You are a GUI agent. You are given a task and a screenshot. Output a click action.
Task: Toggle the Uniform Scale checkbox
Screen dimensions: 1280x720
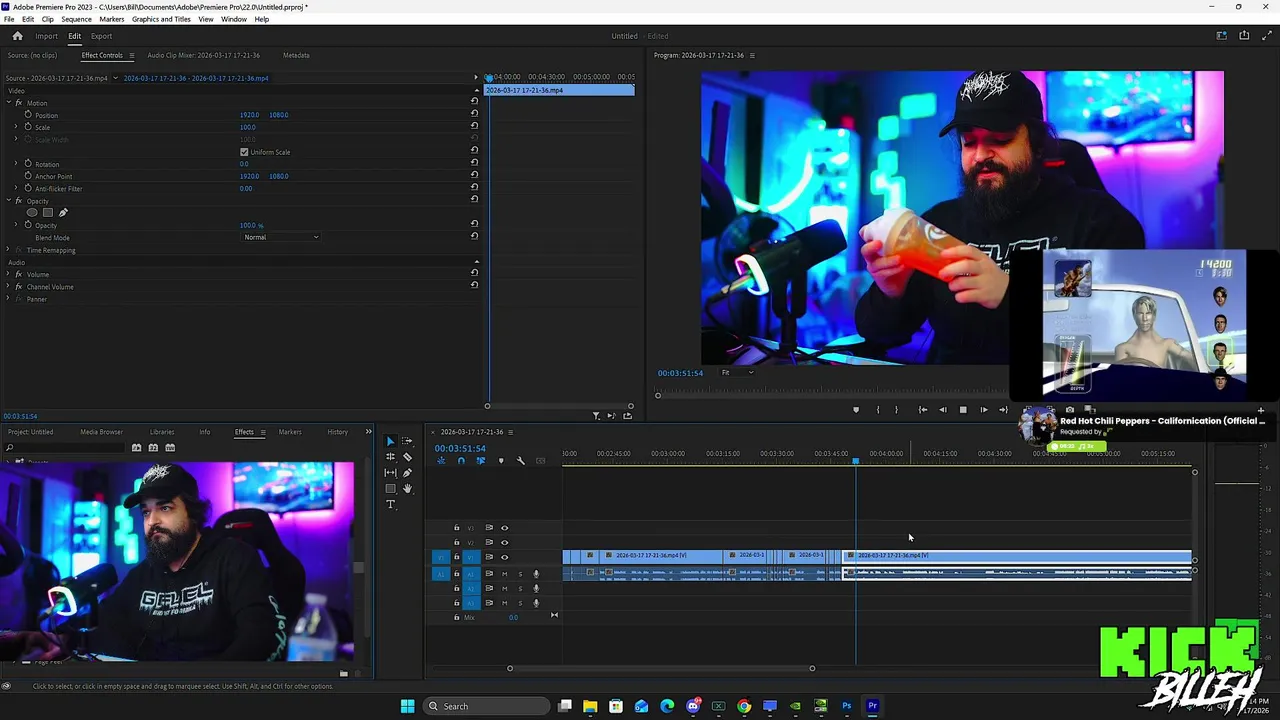click(x=244, y=152)
